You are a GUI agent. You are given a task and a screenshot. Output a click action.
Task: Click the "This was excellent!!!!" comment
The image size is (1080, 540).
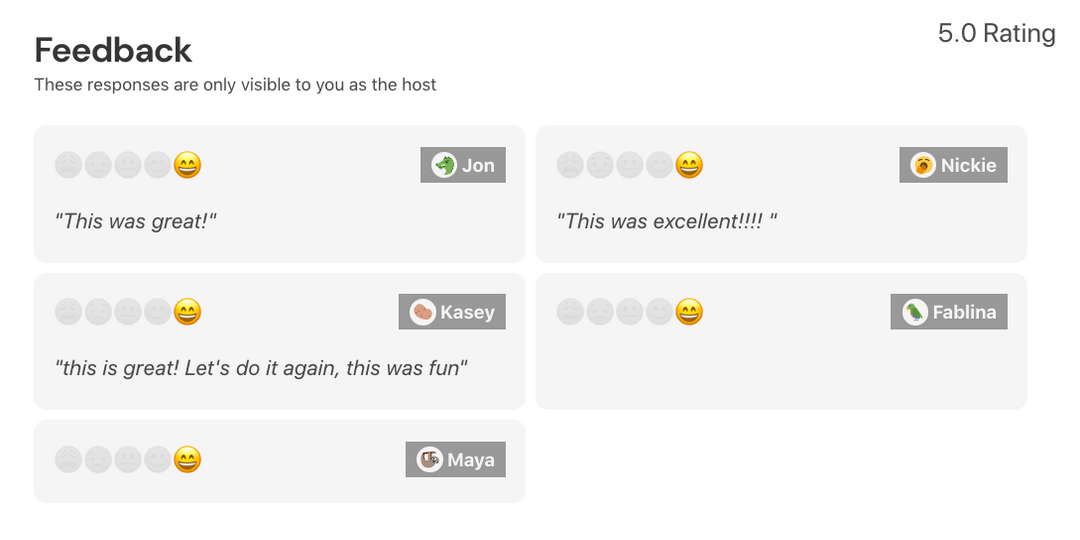(667, 221)
